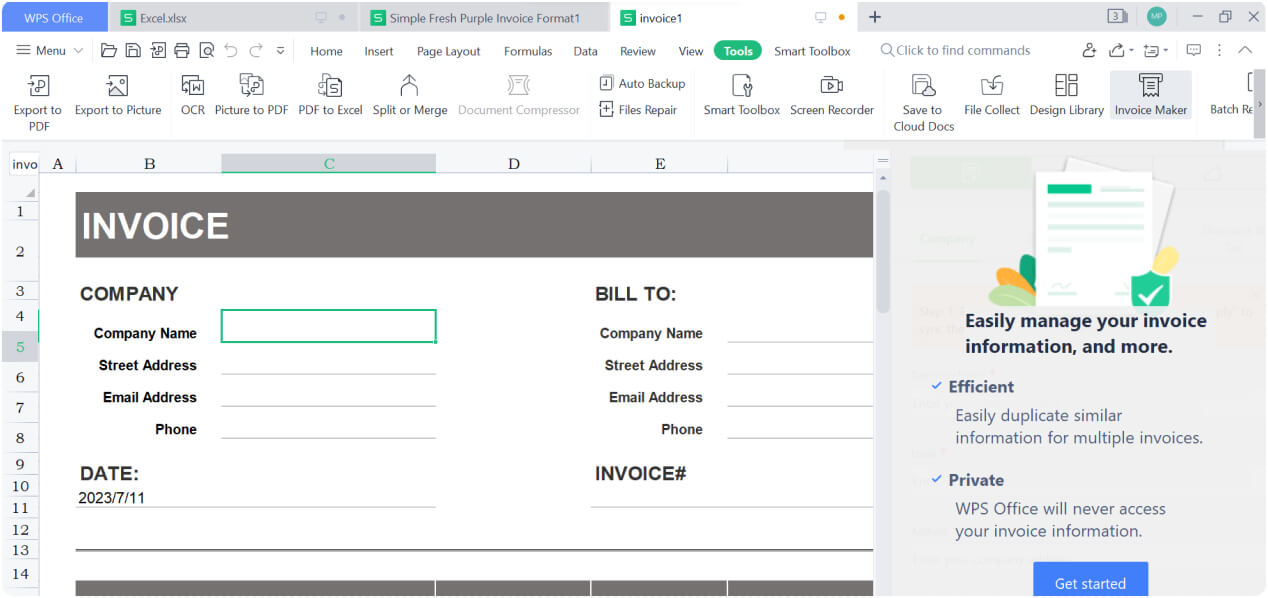The image size is (1268, 598).
Task: Enable Auto Backup
Action: pyautogui.click(x=641, y=83)
